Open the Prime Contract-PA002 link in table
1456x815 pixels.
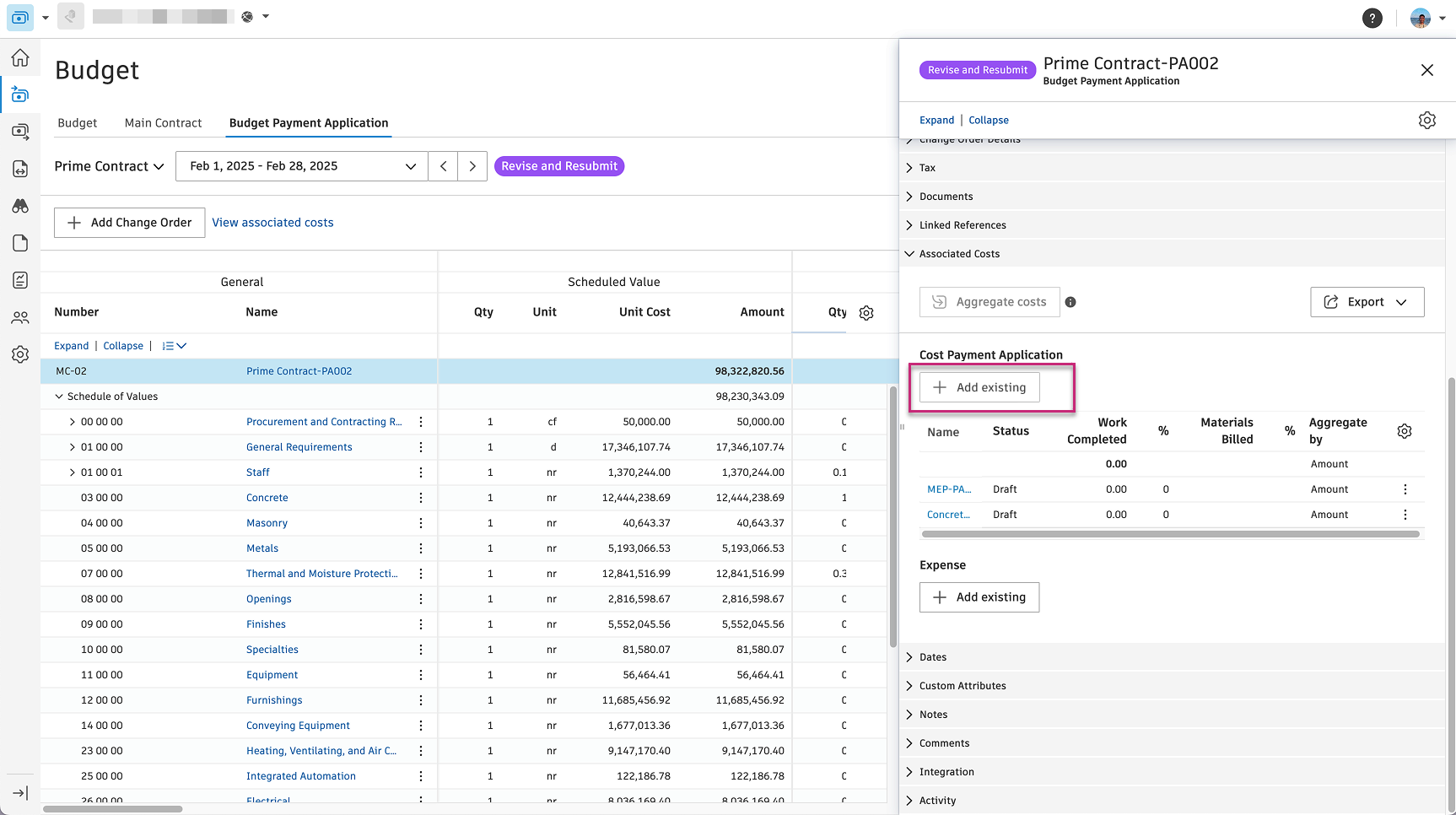pyautogui.click(x=299, y=371)
